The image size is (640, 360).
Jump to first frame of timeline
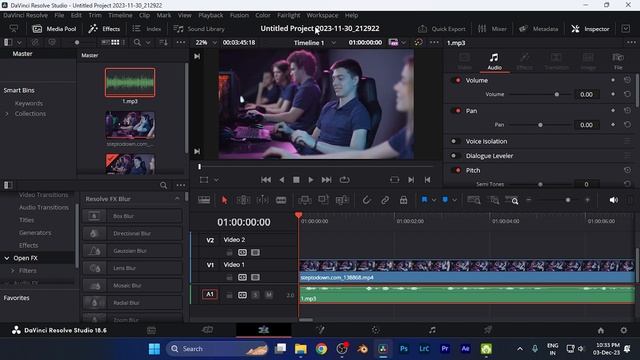click(266, 180)
